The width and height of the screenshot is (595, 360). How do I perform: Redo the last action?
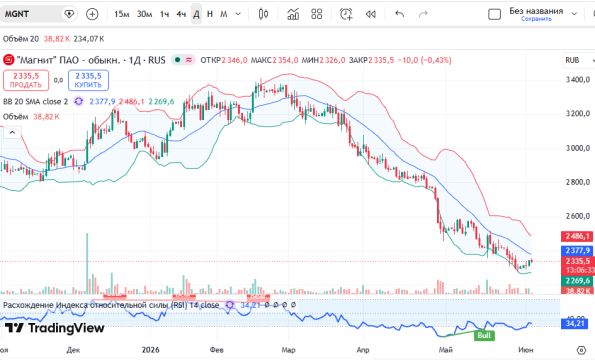pos(423,14)
